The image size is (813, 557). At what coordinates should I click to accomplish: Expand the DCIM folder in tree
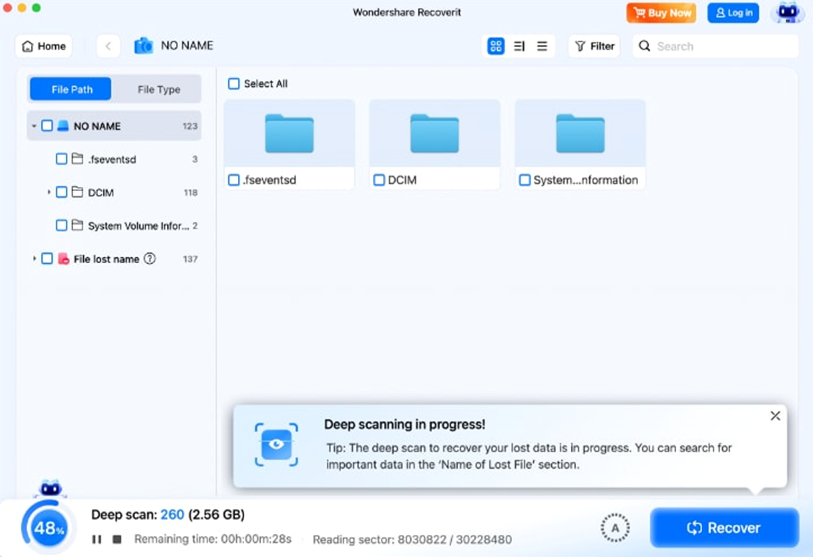(49, 192)
